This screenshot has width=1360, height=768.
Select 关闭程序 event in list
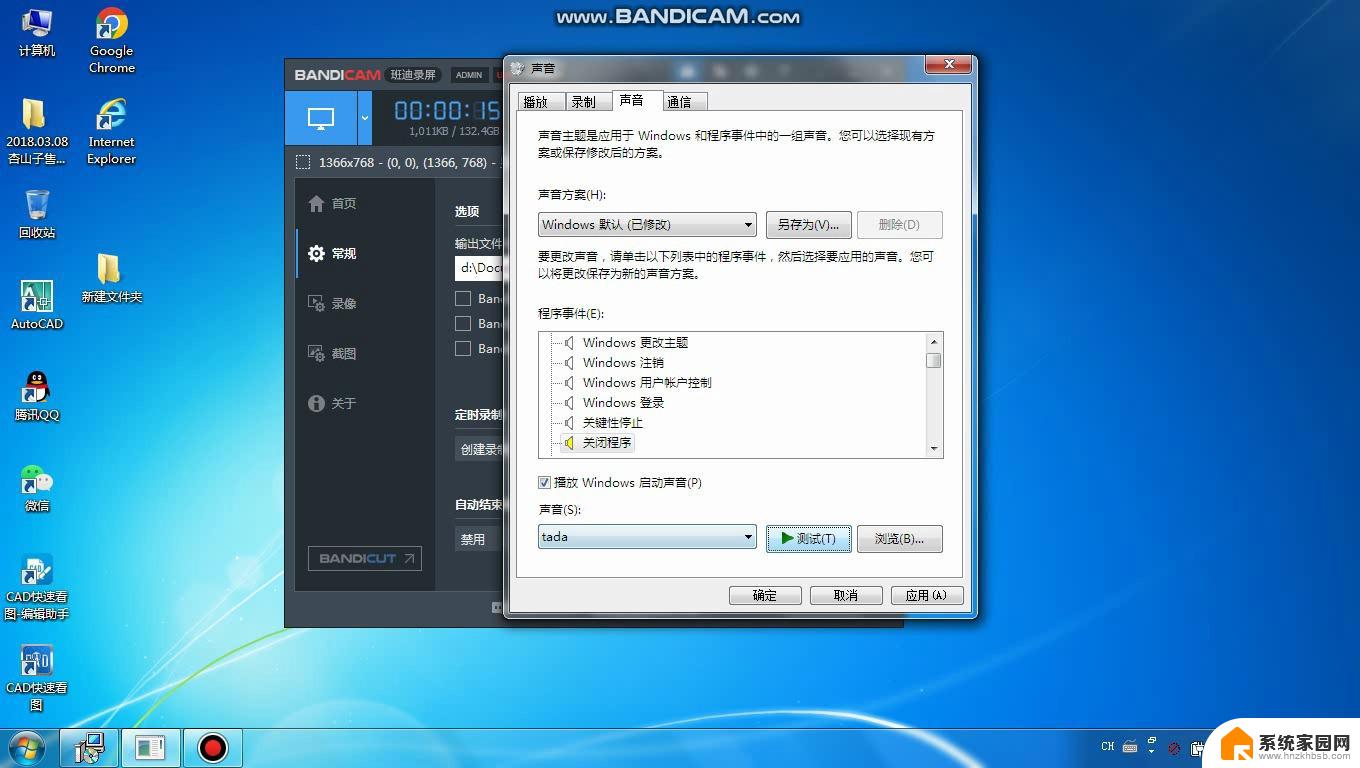[x=607, y=442]
